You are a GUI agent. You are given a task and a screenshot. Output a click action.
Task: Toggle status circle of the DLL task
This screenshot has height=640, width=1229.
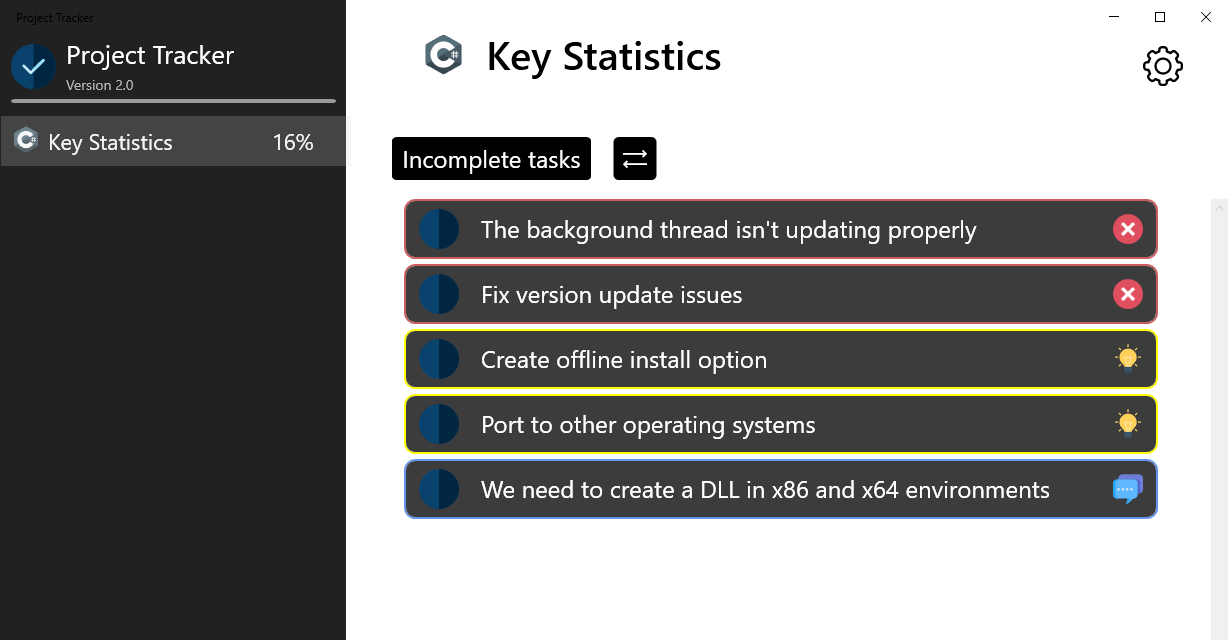439,490
